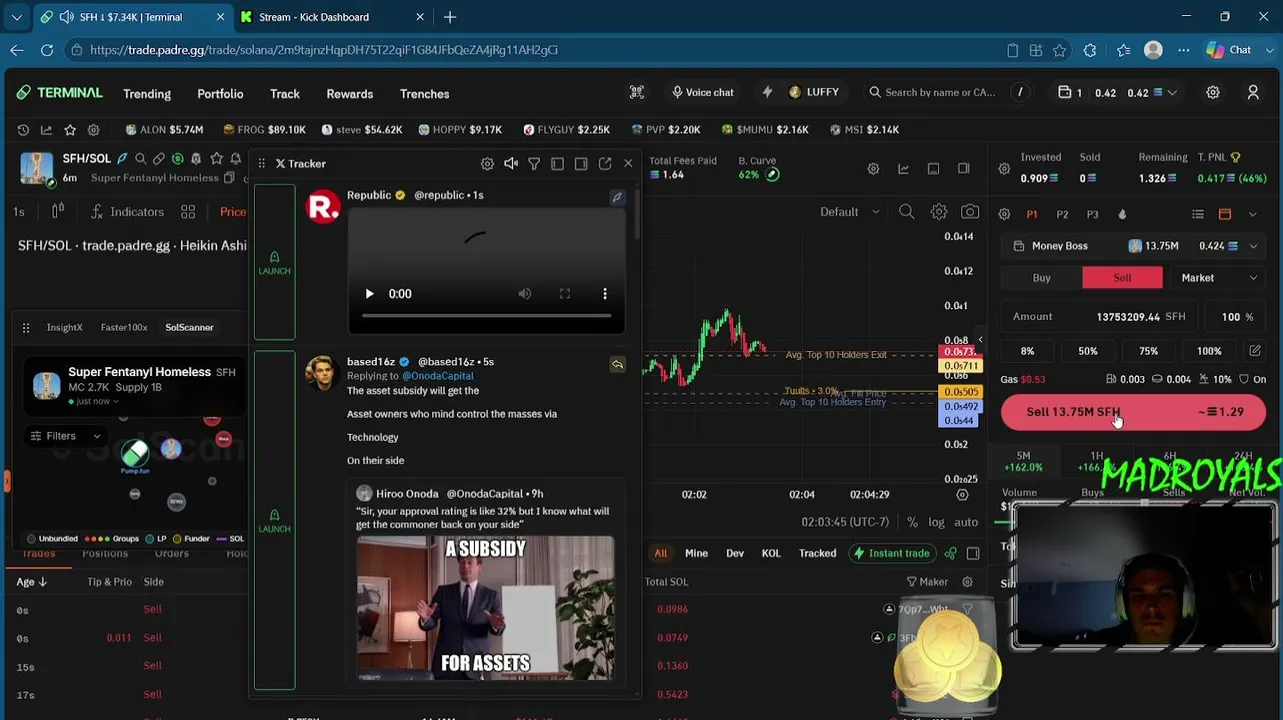Image resolution: width=1283 pixels, height=720 pixels.
Task: Confirm Sell 13.75M SFH
Action: pos(1134,412)
